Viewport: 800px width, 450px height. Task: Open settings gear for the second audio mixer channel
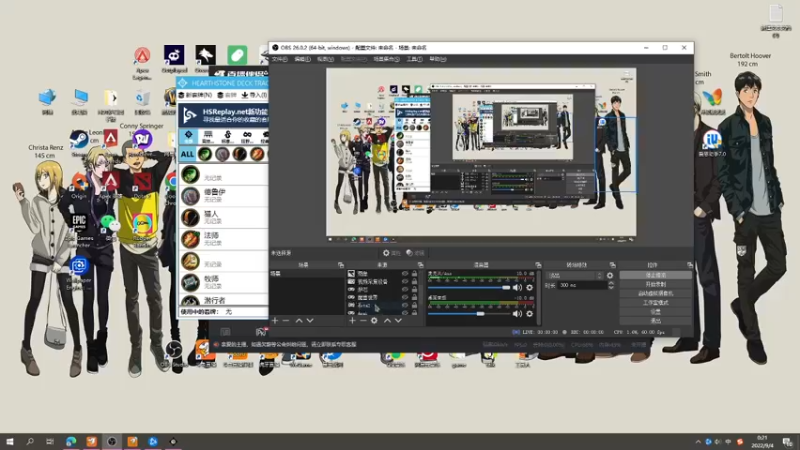530,314
